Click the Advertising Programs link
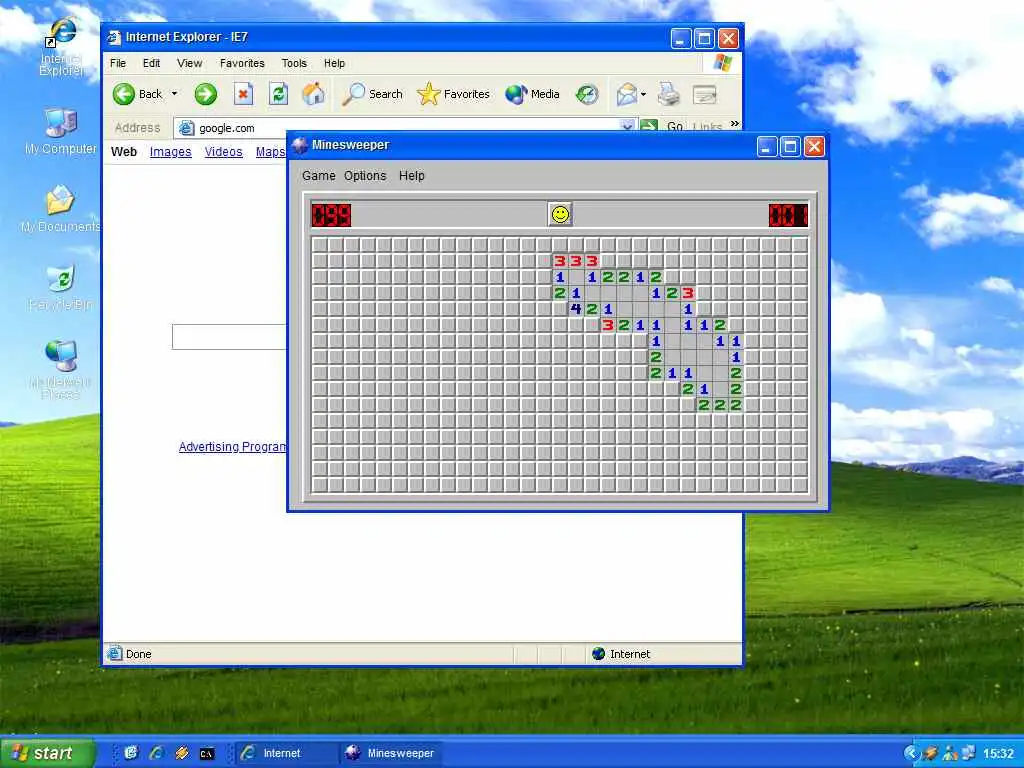1024x768 pixels. [x=232, y=447]
